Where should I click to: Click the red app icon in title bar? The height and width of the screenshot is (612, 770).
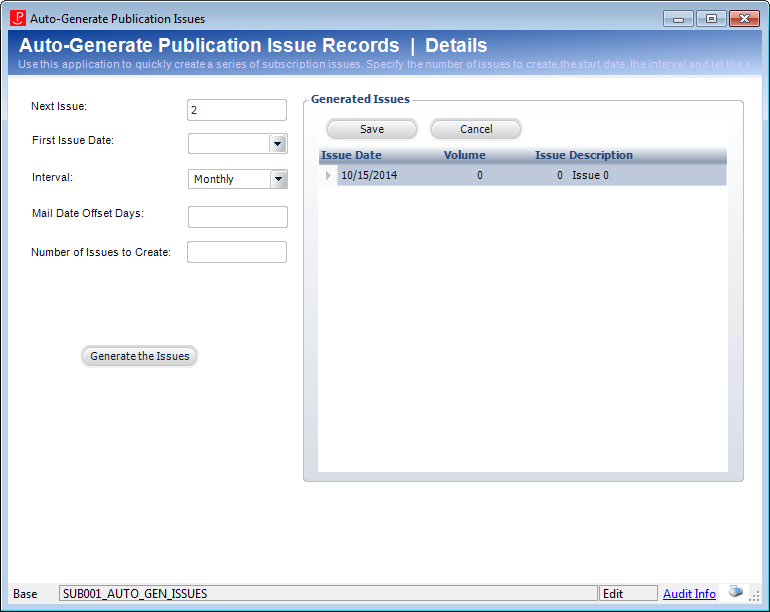18,18
